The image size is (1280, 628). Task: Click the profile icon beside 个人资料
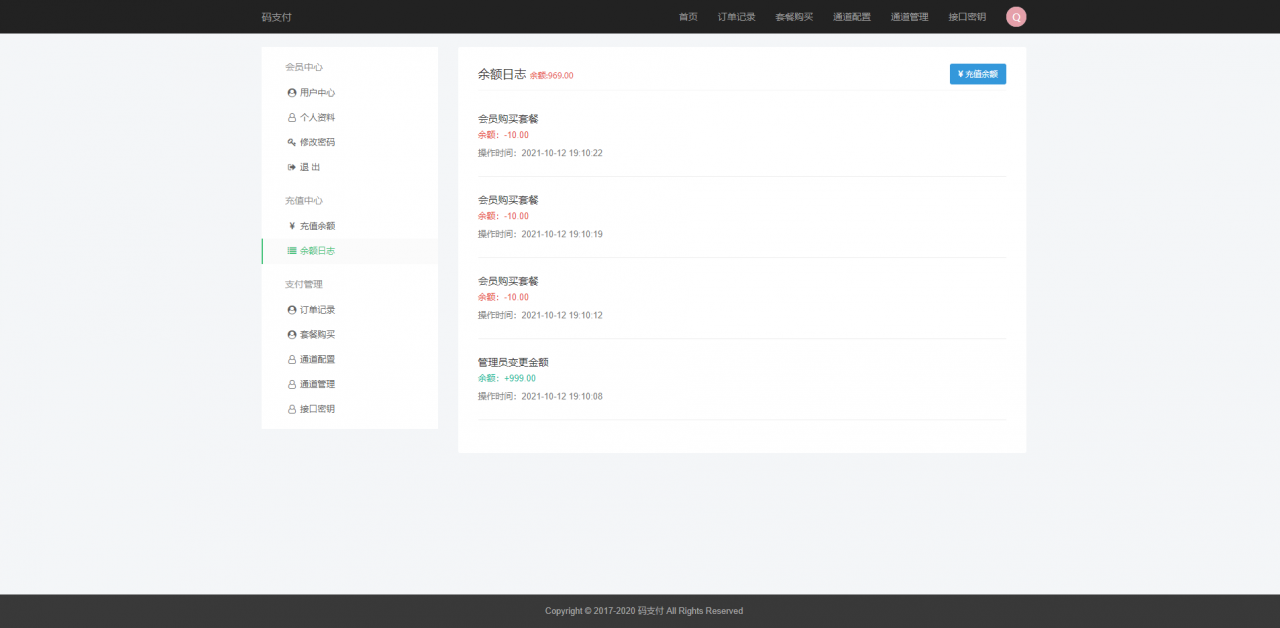pos(290,116)
